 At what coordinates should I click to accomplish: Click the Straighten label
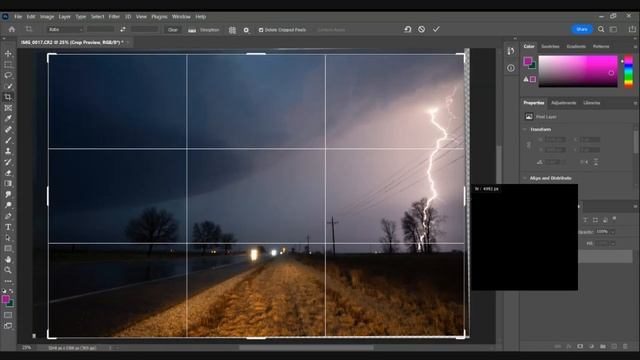[x=209, y=30]
